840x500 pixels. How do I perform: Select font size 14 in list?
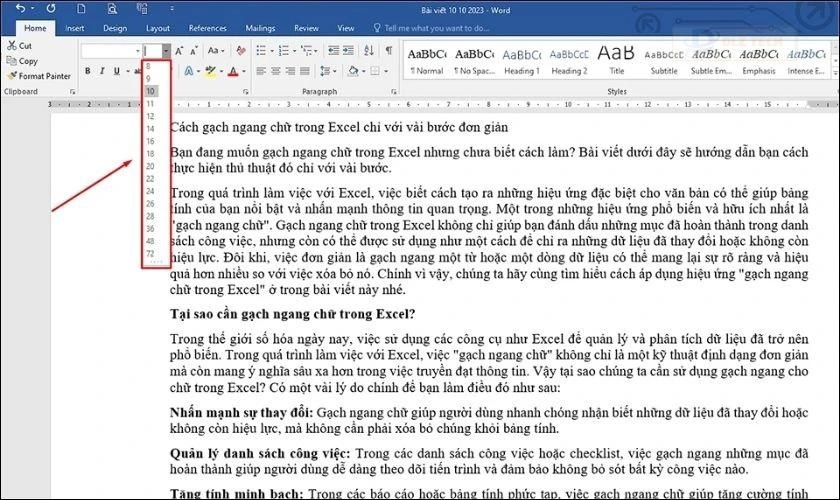pos(151,129)
